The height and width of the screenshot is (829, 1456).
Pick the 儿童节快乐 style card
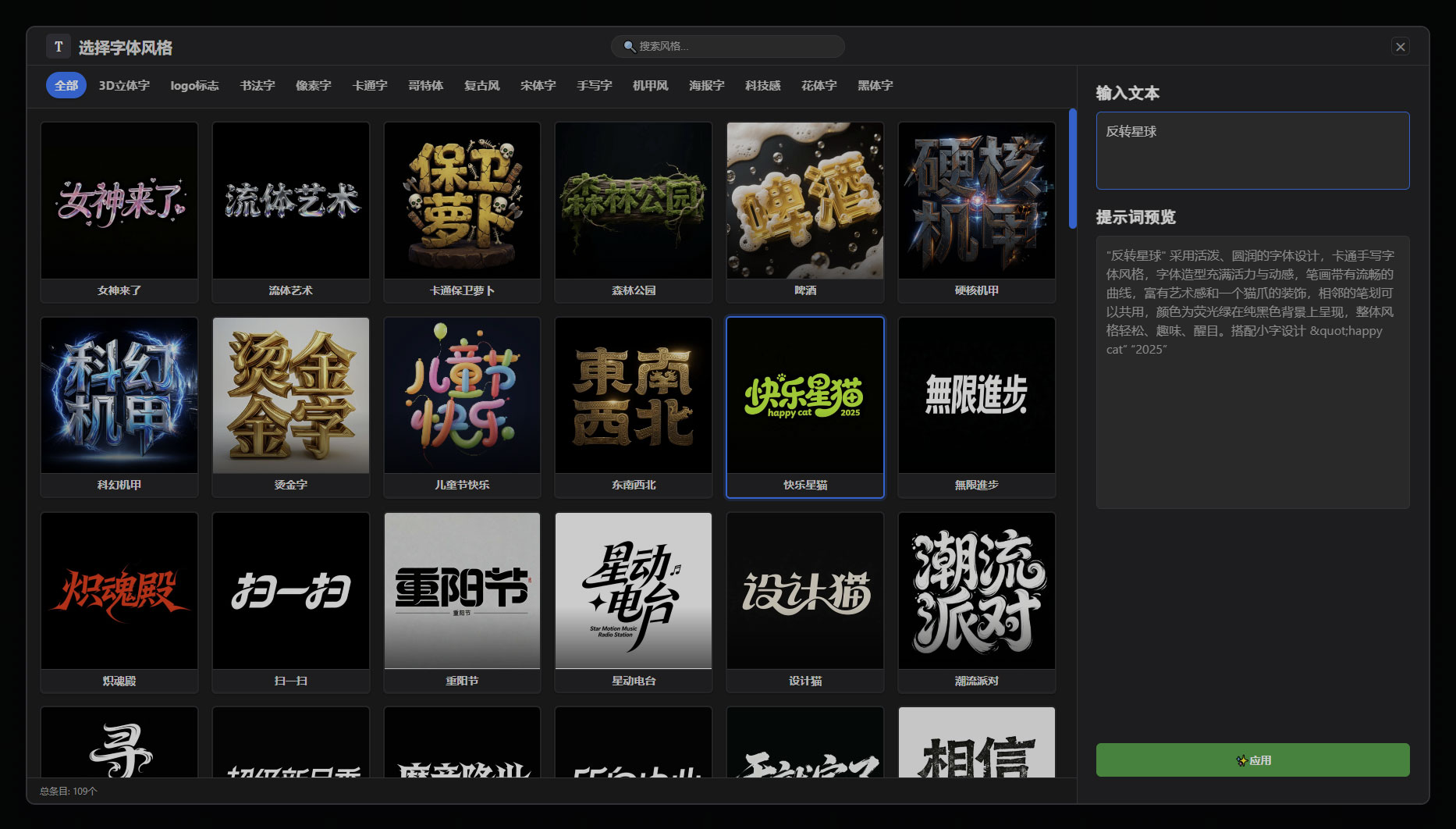(x=462, y=407)
